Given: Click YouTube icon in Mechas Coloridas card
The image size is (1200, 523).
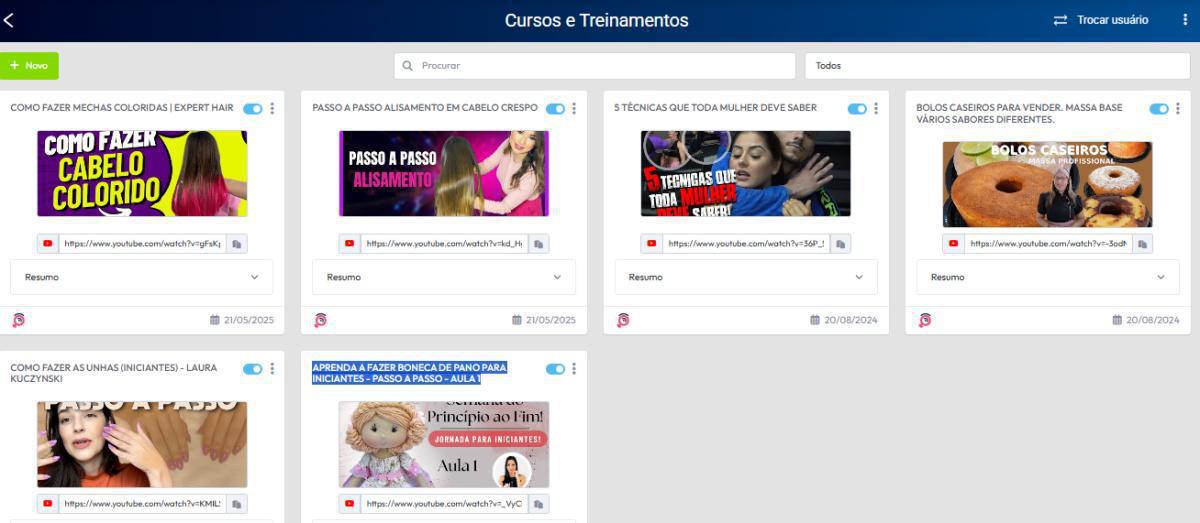Looking at the screenshot, I should click(47, 243).
